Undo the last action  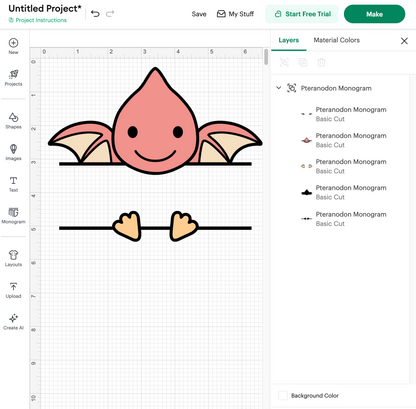[x=95, y=14]
